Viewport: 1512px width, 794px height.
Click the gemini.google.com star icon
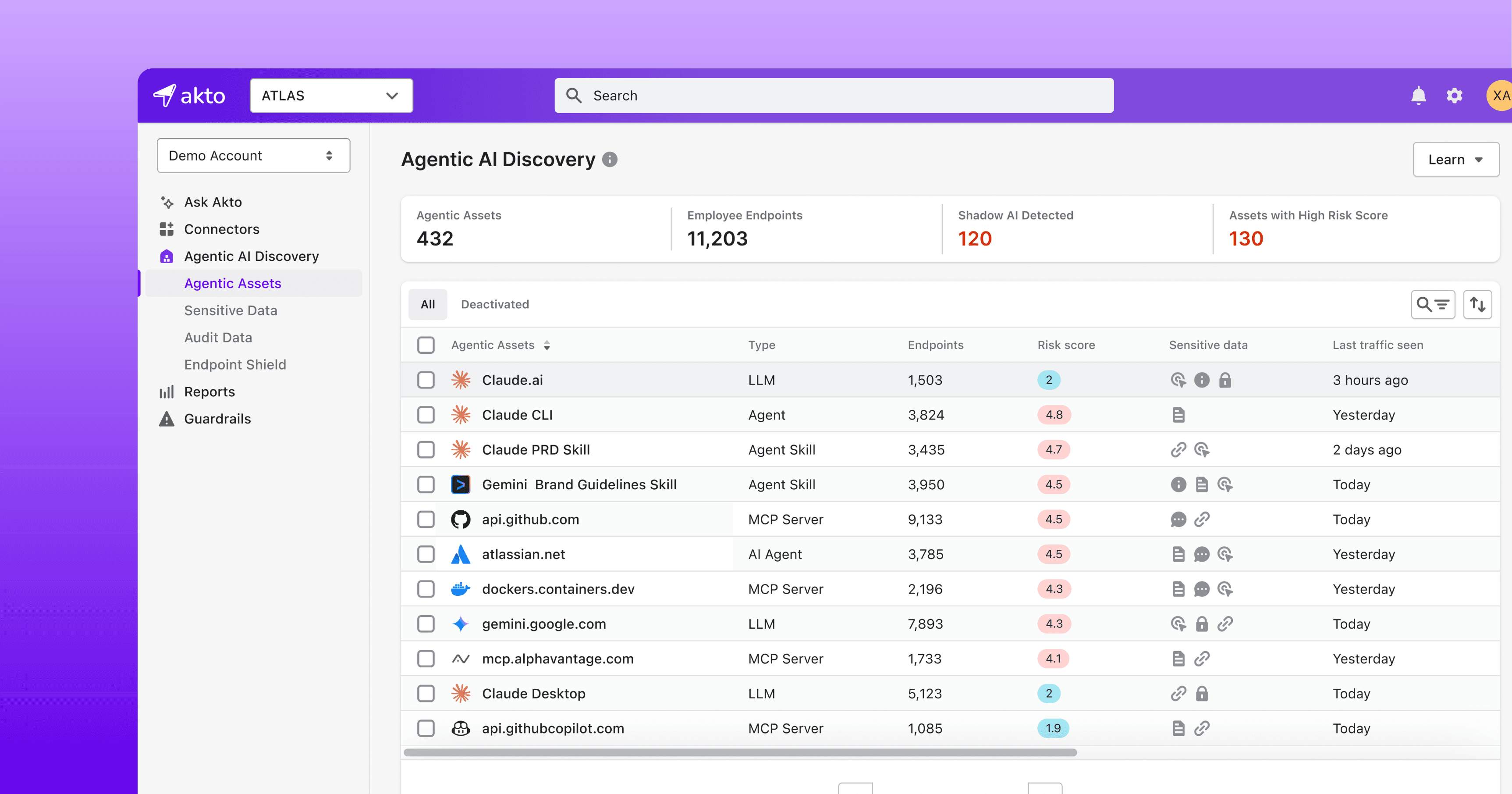pos(461,624)
